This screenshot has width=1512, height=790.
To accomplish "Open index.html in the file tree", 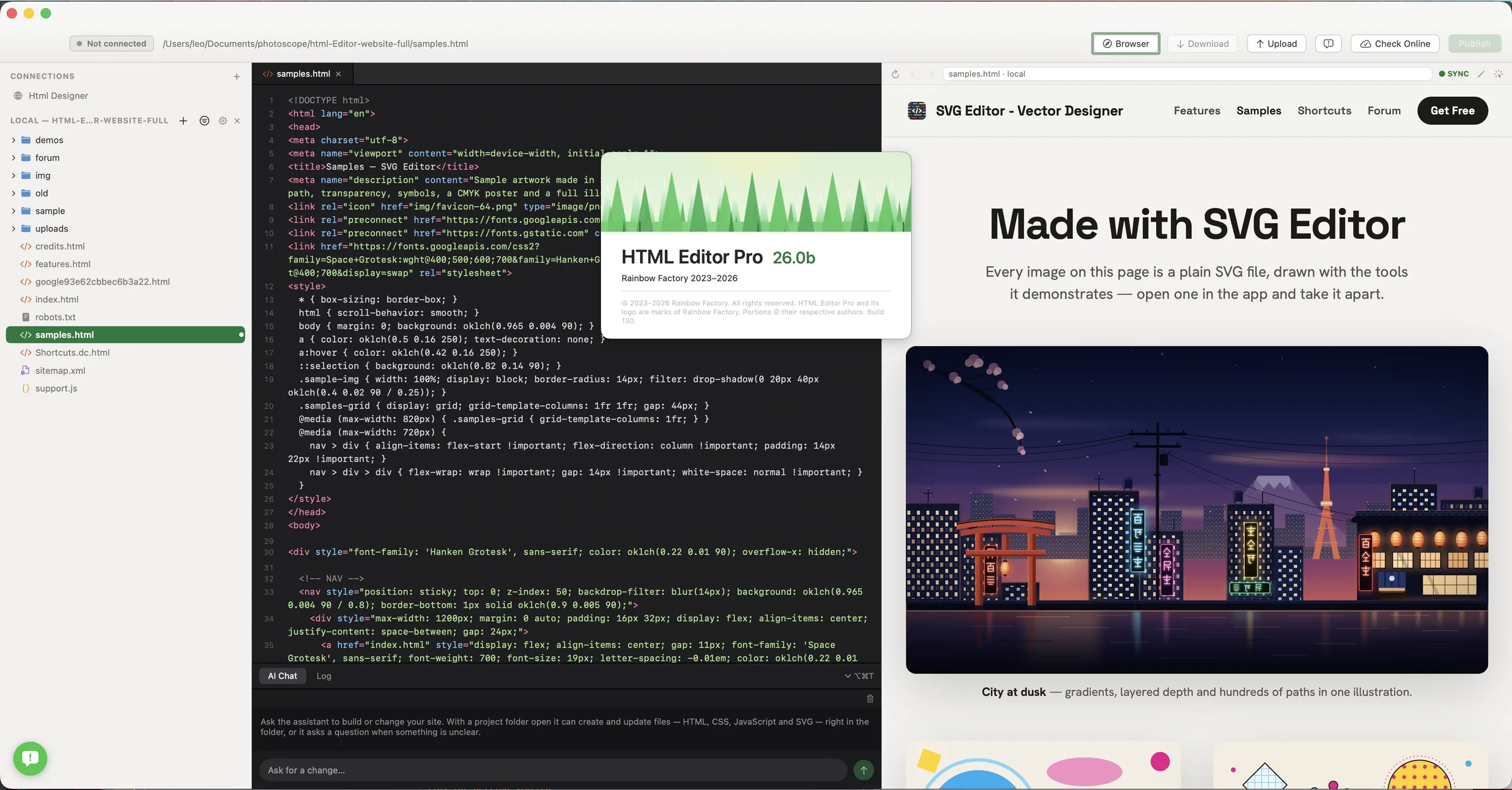I will (x=125, y=299).
